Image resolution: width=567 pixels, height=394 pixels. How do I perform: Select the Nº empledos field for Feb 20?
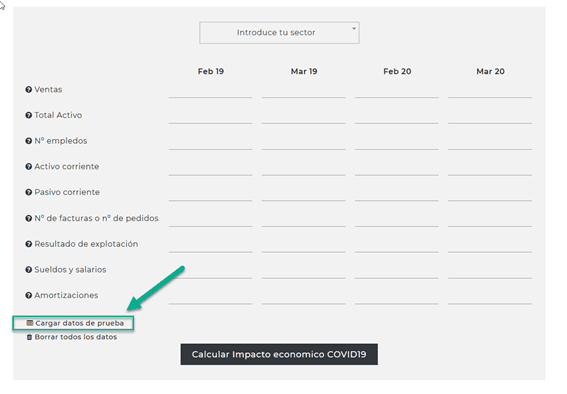click(x=397, y=142)
